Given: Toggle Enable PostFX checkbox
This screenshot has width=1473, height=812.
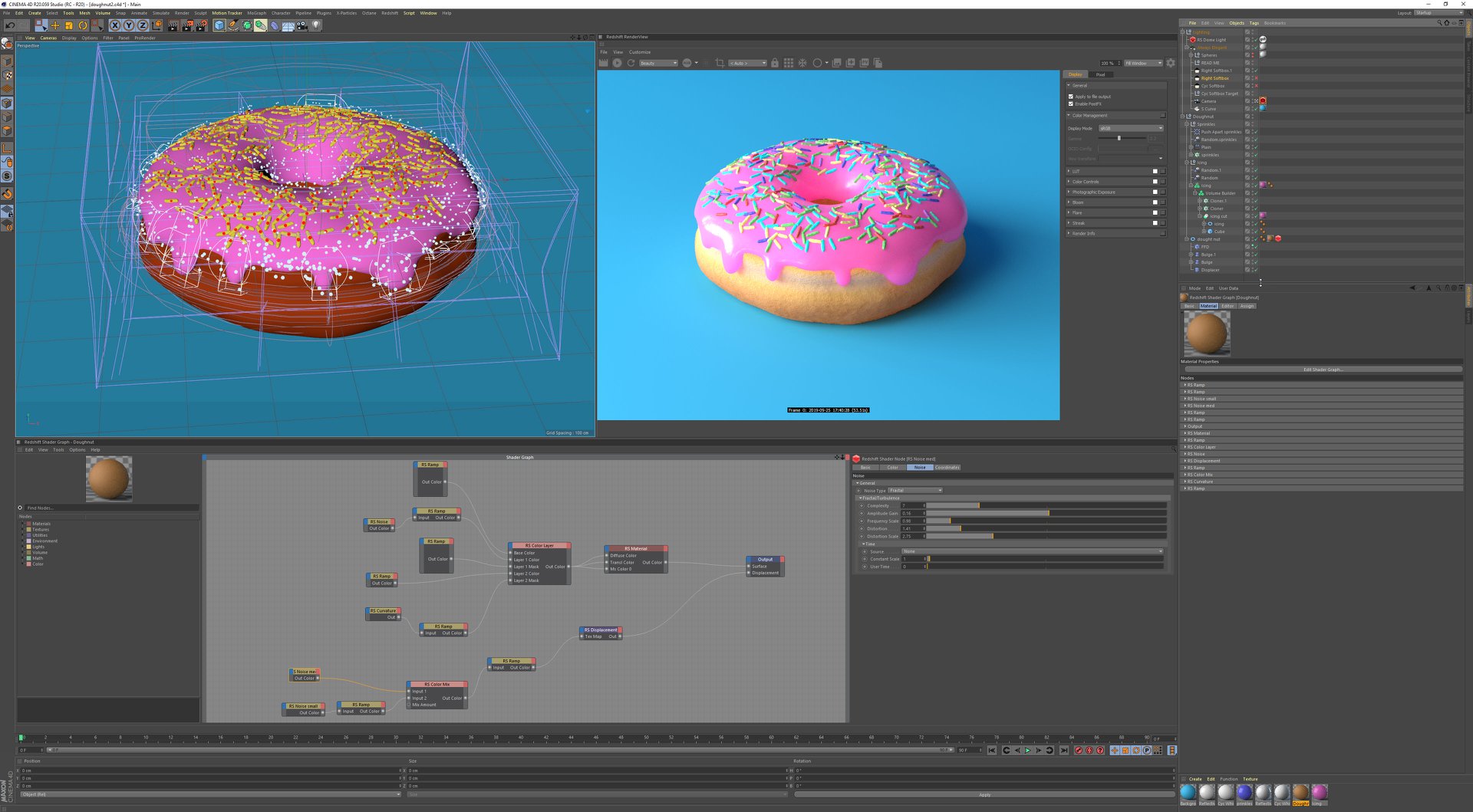Looking at the screenshot, I should [1071, 104].
